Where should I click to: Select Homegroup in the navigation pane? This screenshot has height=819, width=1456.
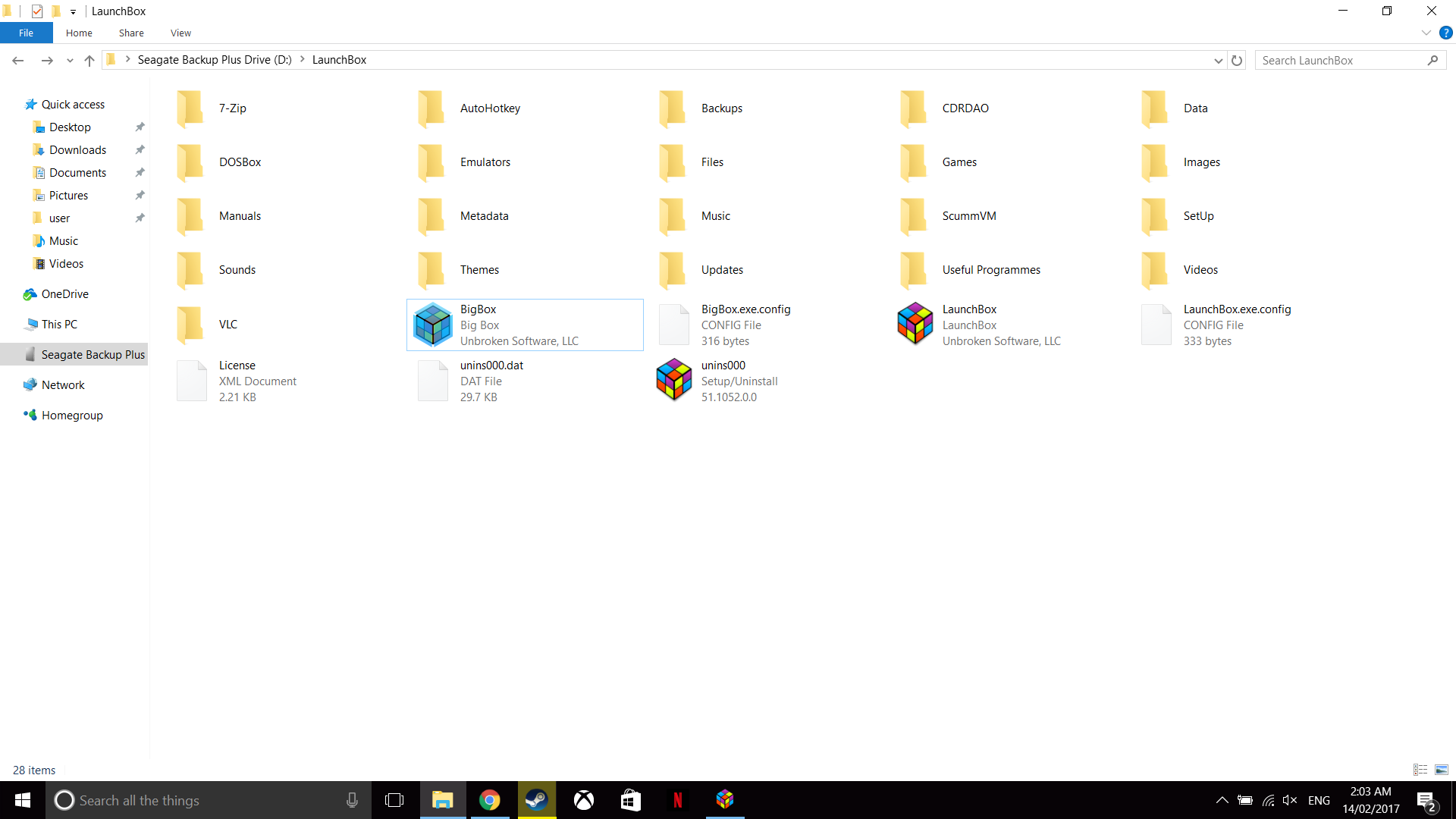(72, 416)
